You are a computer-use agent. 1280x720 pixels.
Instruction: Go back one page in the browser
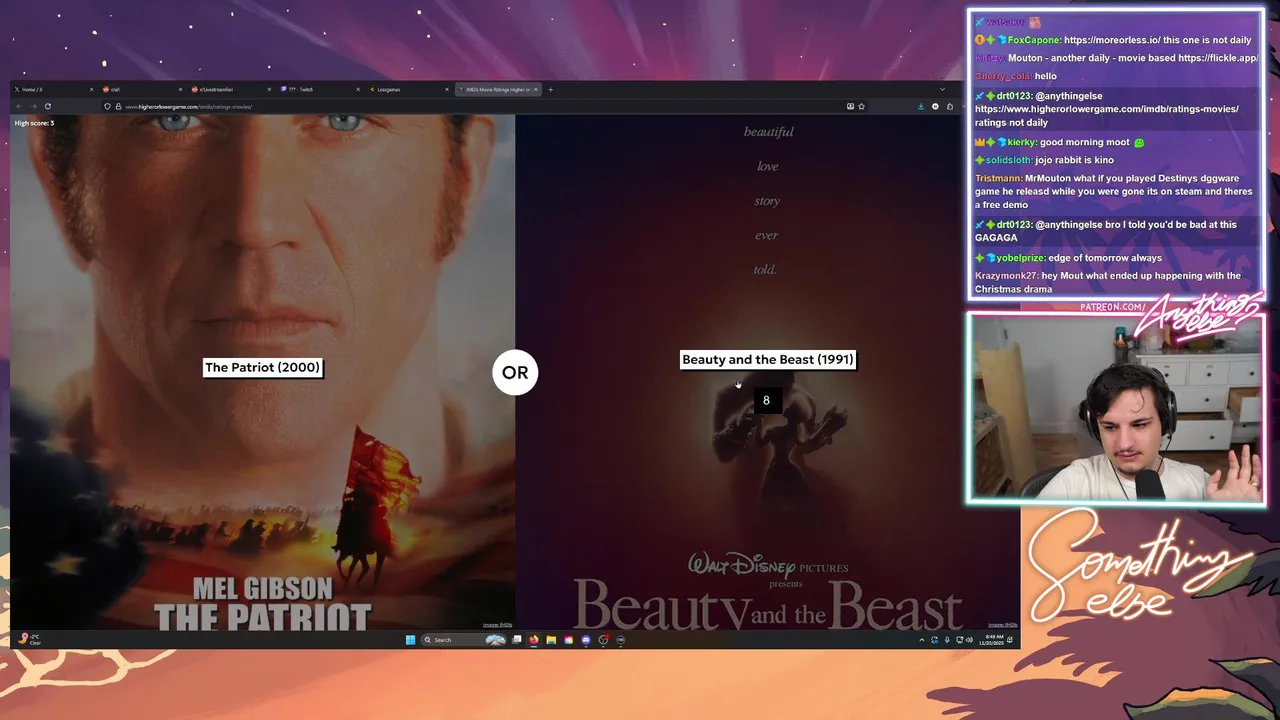19,106
